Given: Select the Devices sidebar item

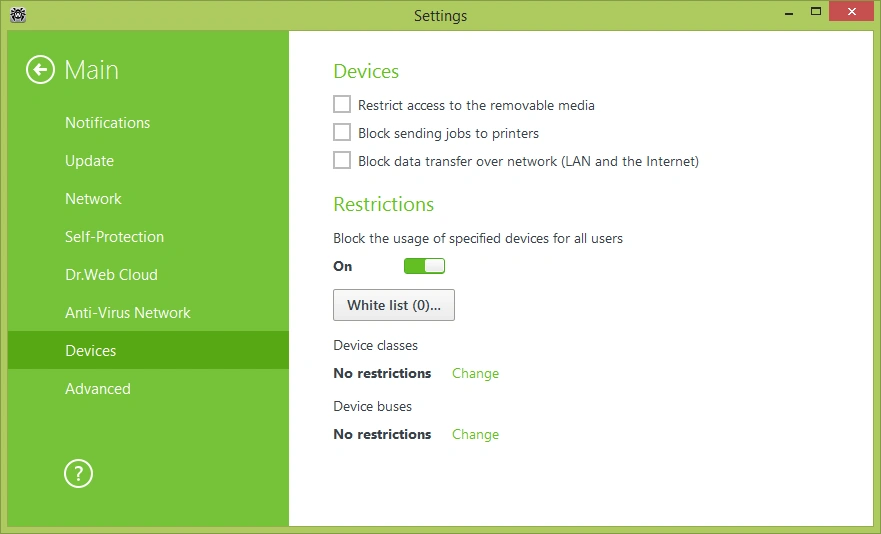Looking at the screenshot, I should (90, 351).
